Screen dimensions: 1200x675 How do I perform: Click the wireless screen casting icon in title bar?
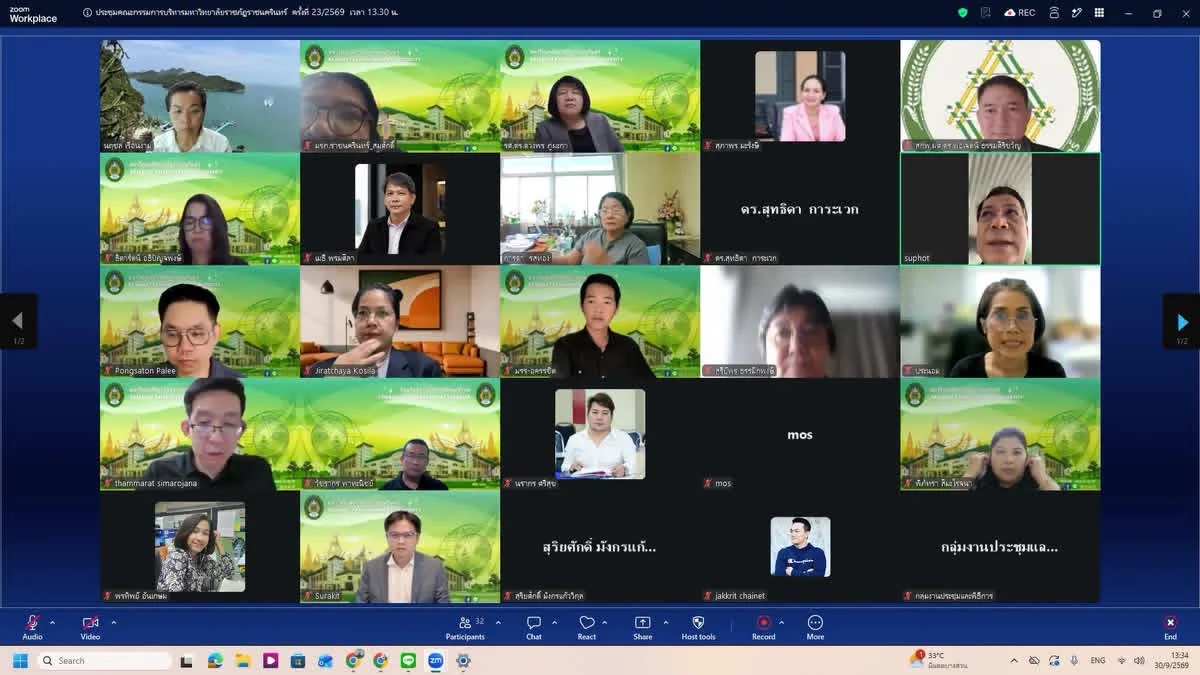coord(1053,13)
